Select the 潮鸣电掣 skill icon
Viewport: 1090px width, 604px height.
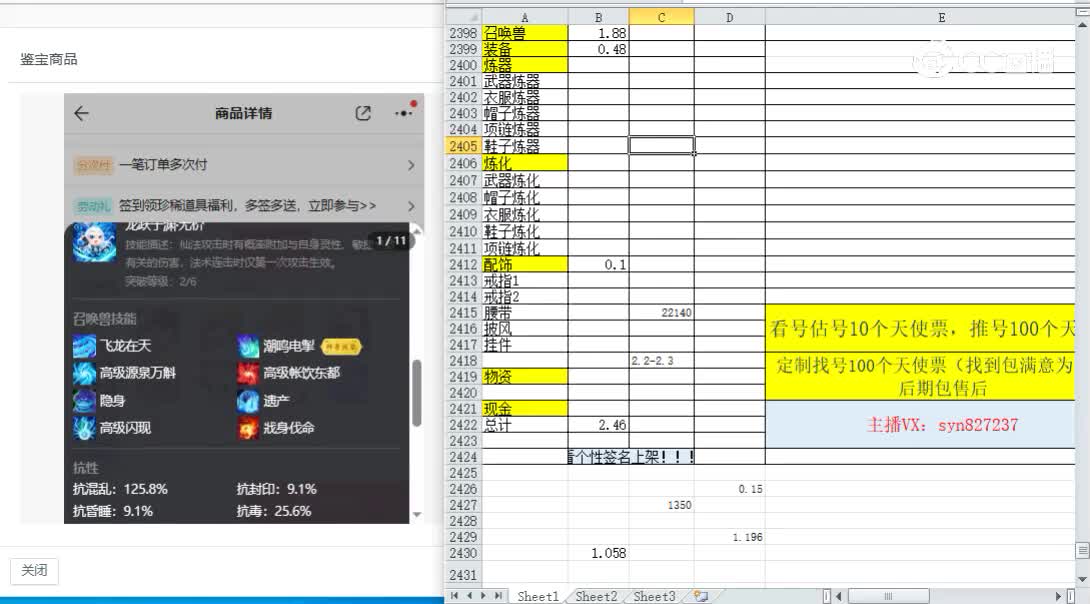click(x=248, y=346)
